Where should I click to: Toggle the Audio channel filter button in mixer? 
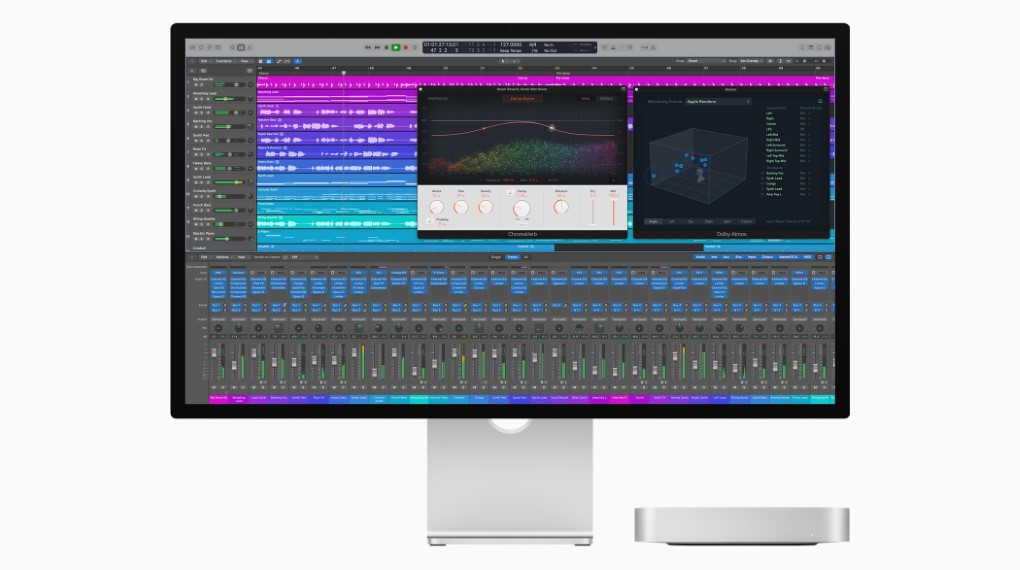coord(701,257)
